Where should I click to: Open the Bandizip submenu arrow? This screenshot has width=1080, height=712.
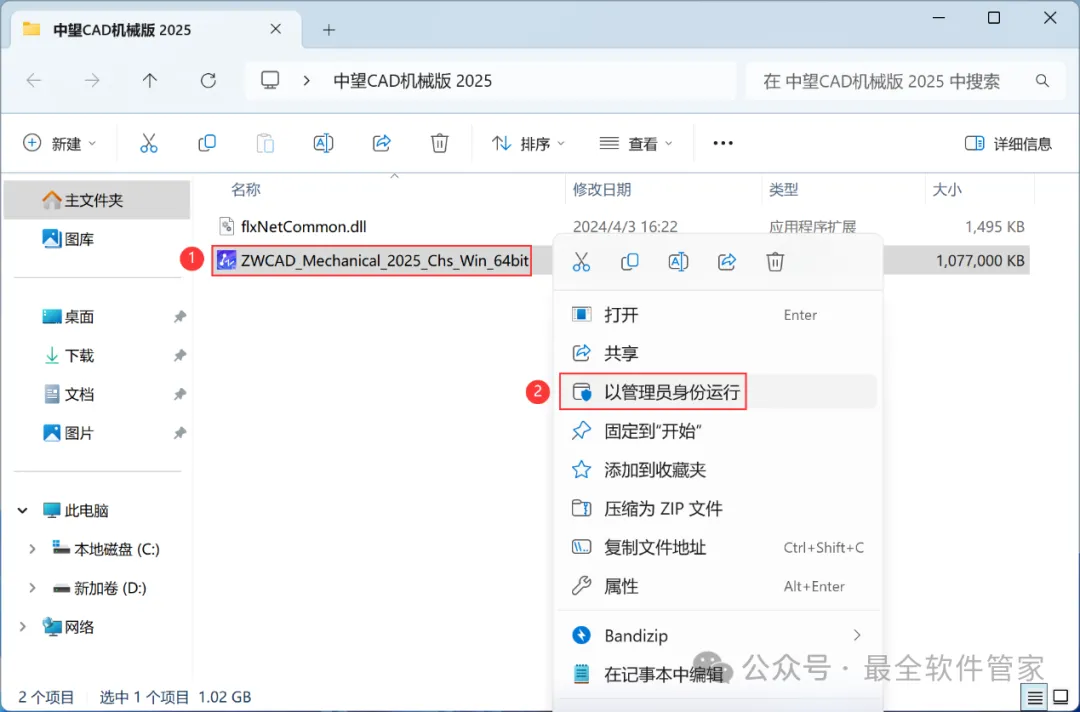(x=857, y=635)
